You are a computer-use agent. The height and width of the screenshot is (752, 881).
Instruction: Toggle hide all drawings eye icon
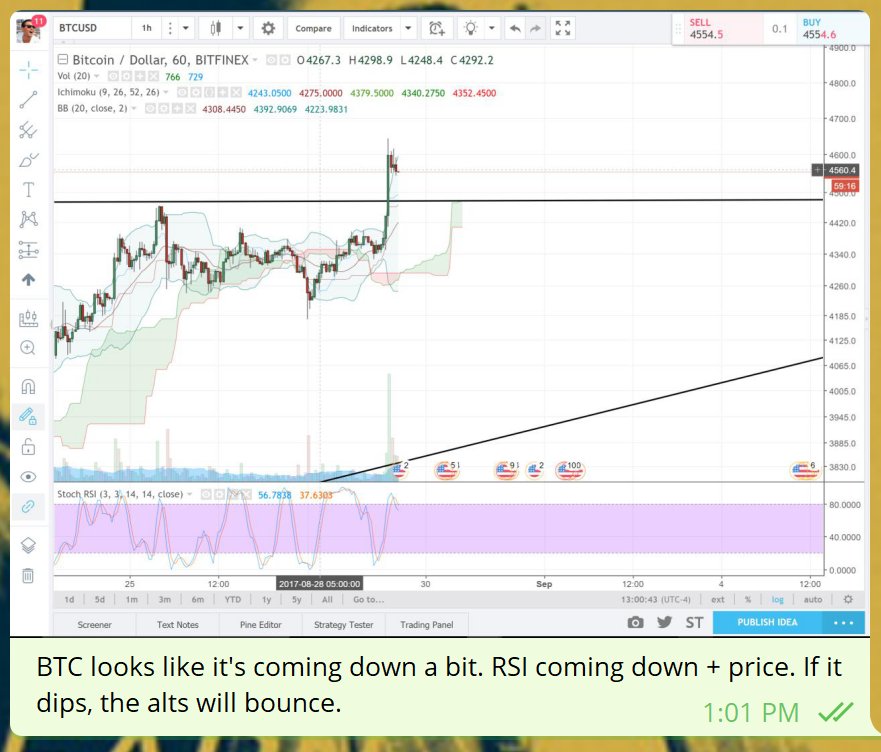28,477
